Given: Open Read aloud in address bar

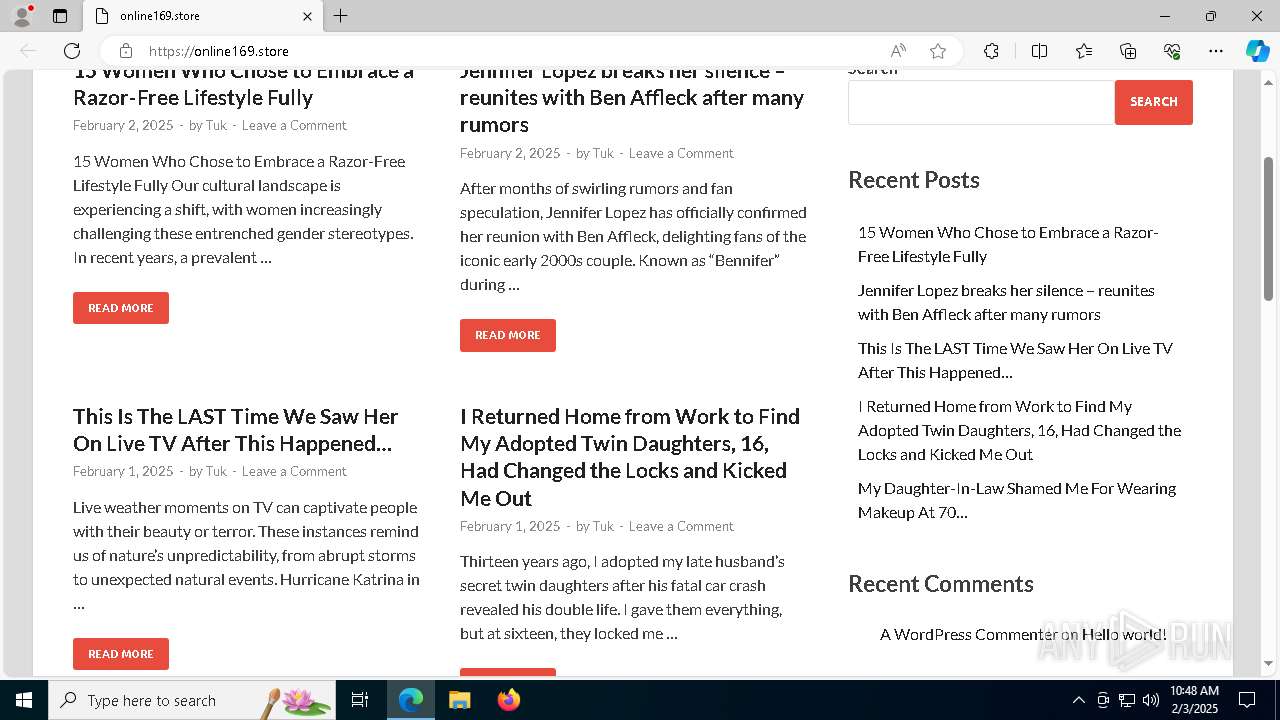Looking at the screenshot, I should point(898,51).
